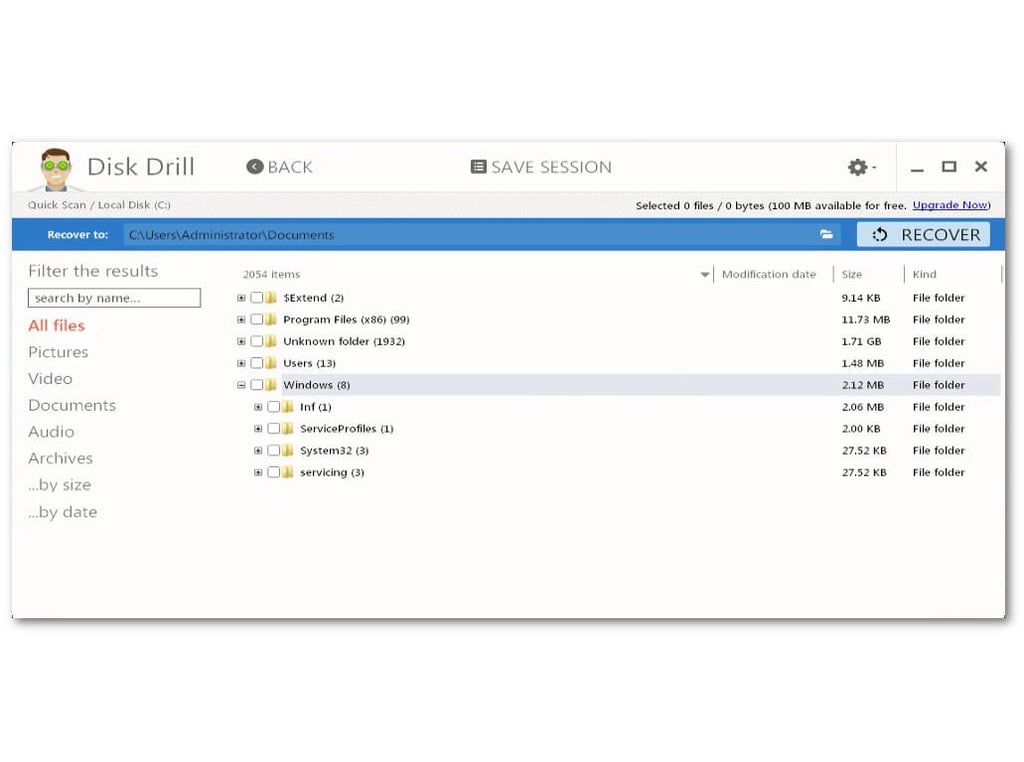This screenshot has width=1024, height=762.
Task: Select the All files filter
Action: click(x=56, y=325)
